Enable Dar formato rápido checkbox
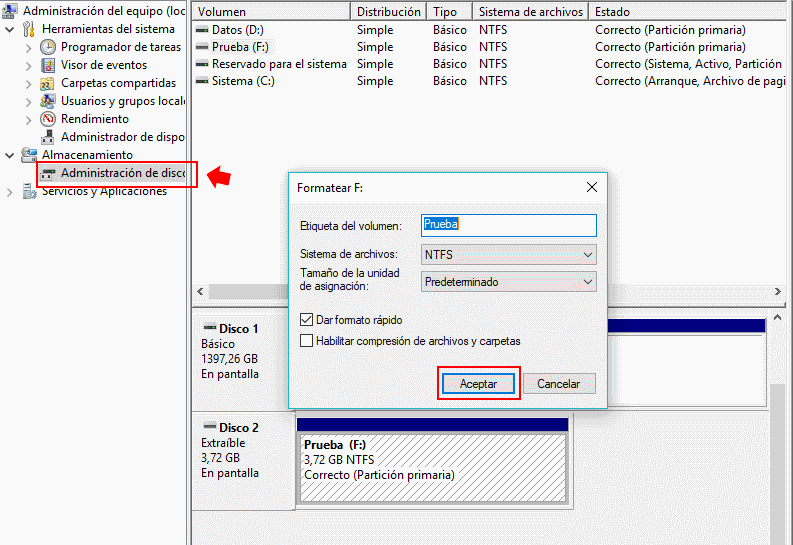The image size is (793, 545). [307, 320]
